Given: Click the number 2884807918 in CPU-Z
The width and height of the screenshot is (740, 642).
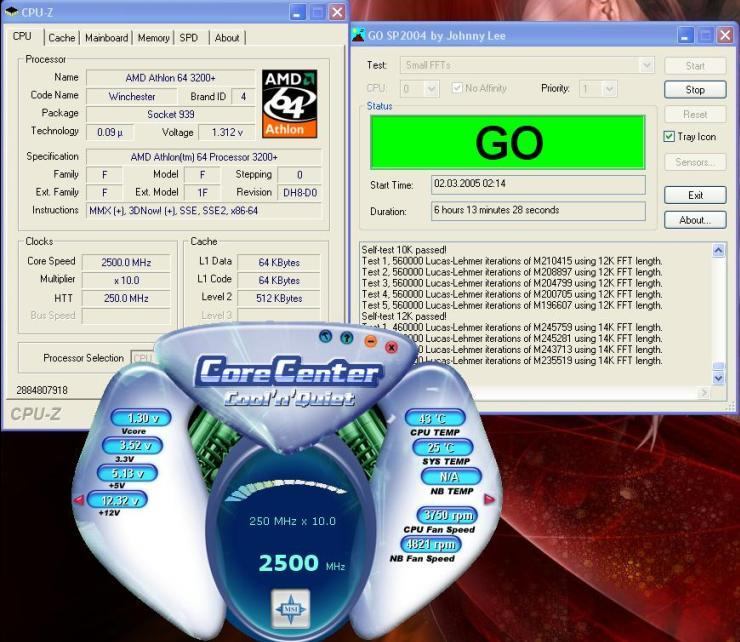Looking at the screenshot, I should 42,390.
